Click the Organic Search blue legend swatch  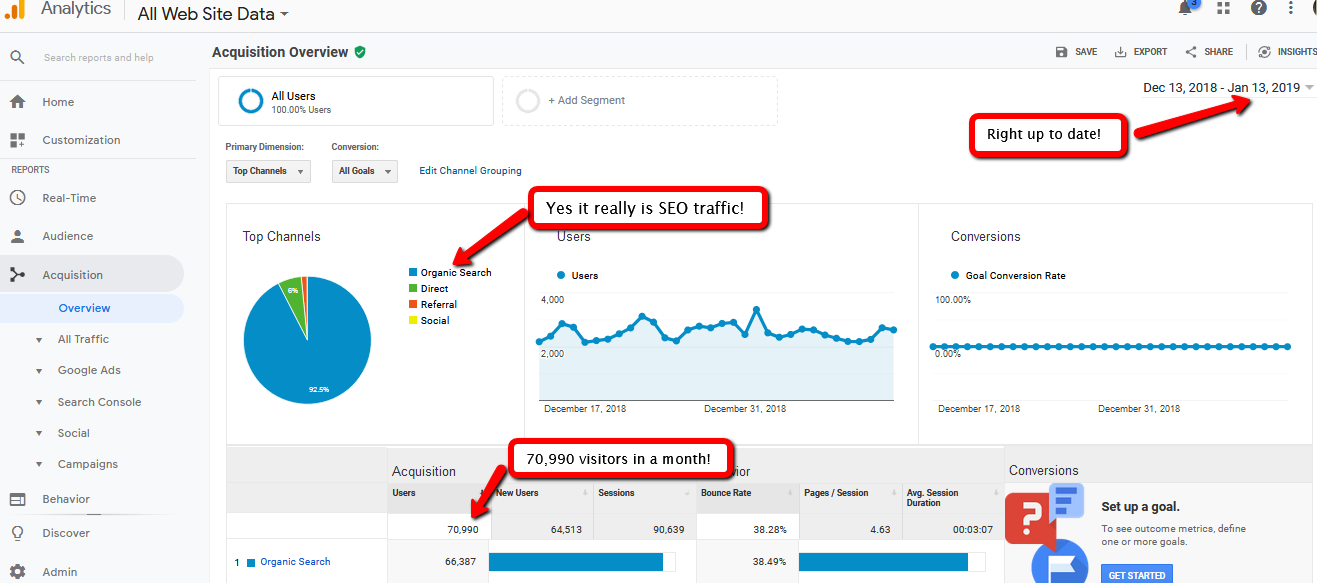(413, 273)
